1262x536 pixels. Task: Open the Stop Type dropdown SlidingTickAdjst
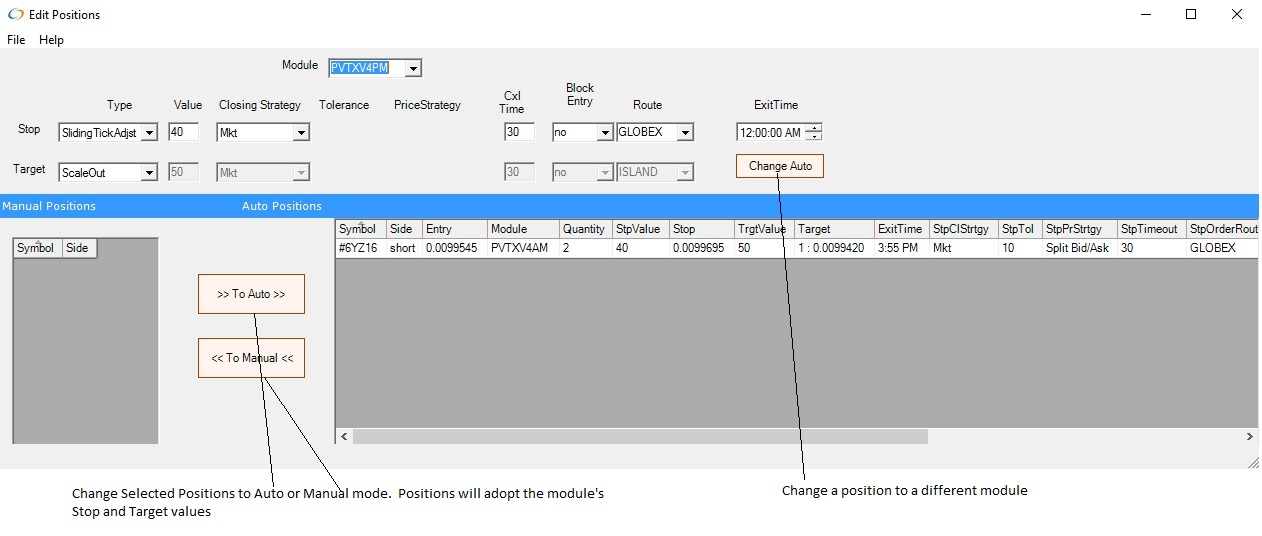149,132
